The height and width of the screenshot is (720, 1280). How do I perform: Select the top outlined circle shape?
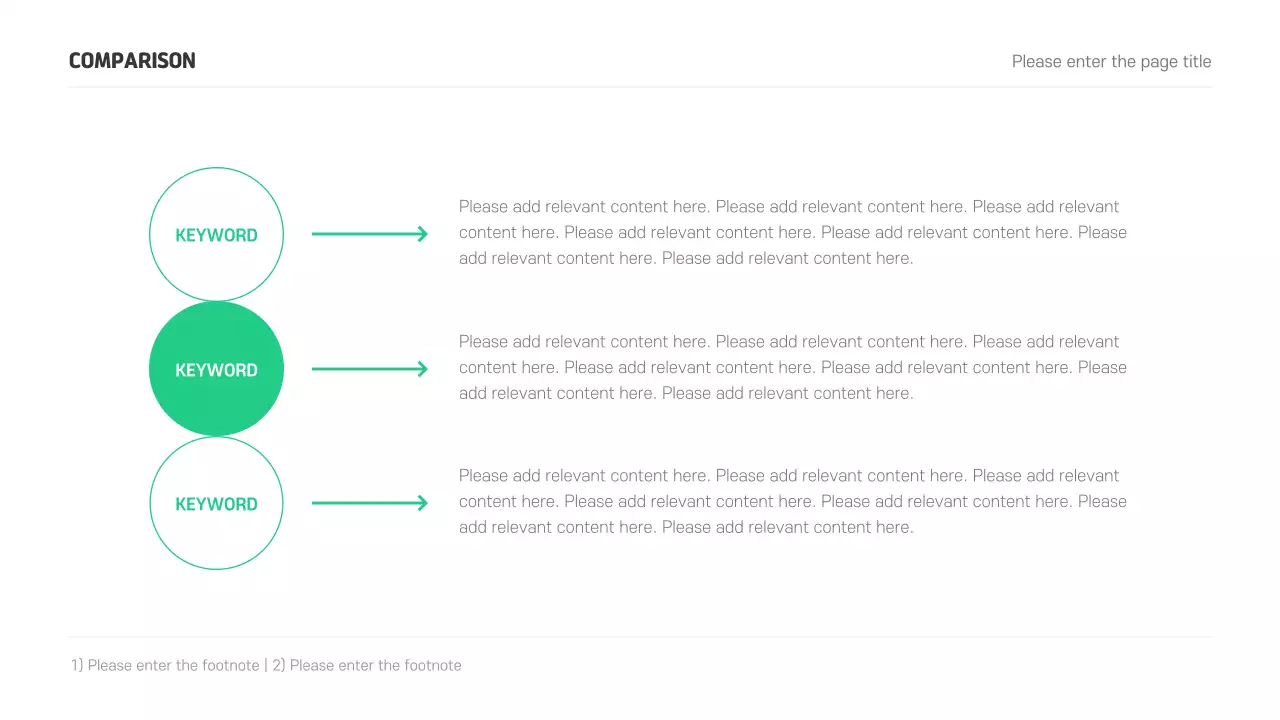[x=216, y=192]
